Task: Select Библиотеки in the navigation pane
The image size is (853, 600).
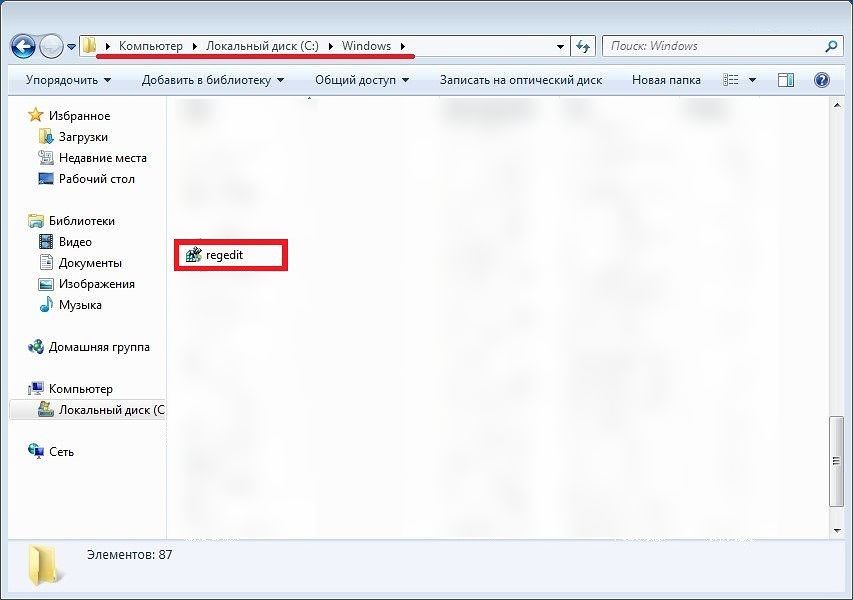Action: 82,221
